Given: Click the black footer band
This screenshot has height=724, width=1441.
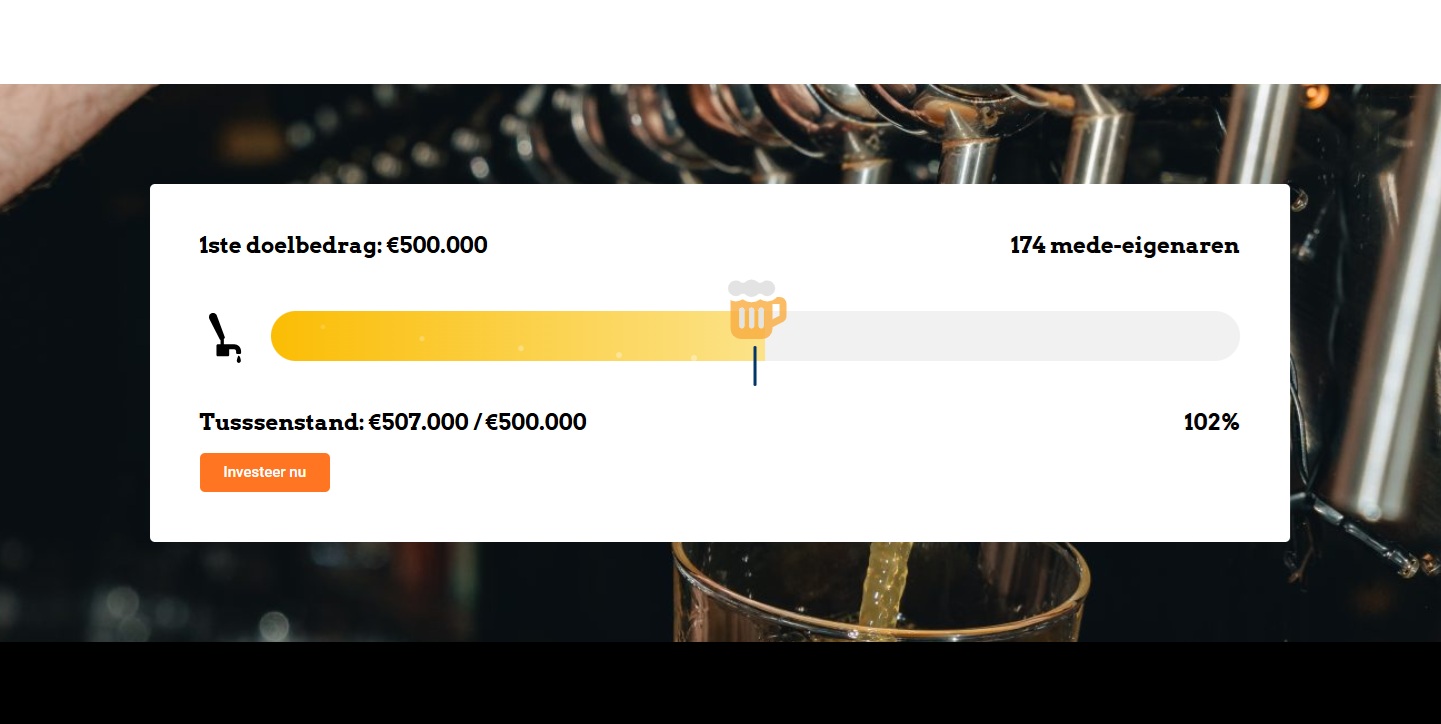Looking at the screenshot, I should click(720, 684).
